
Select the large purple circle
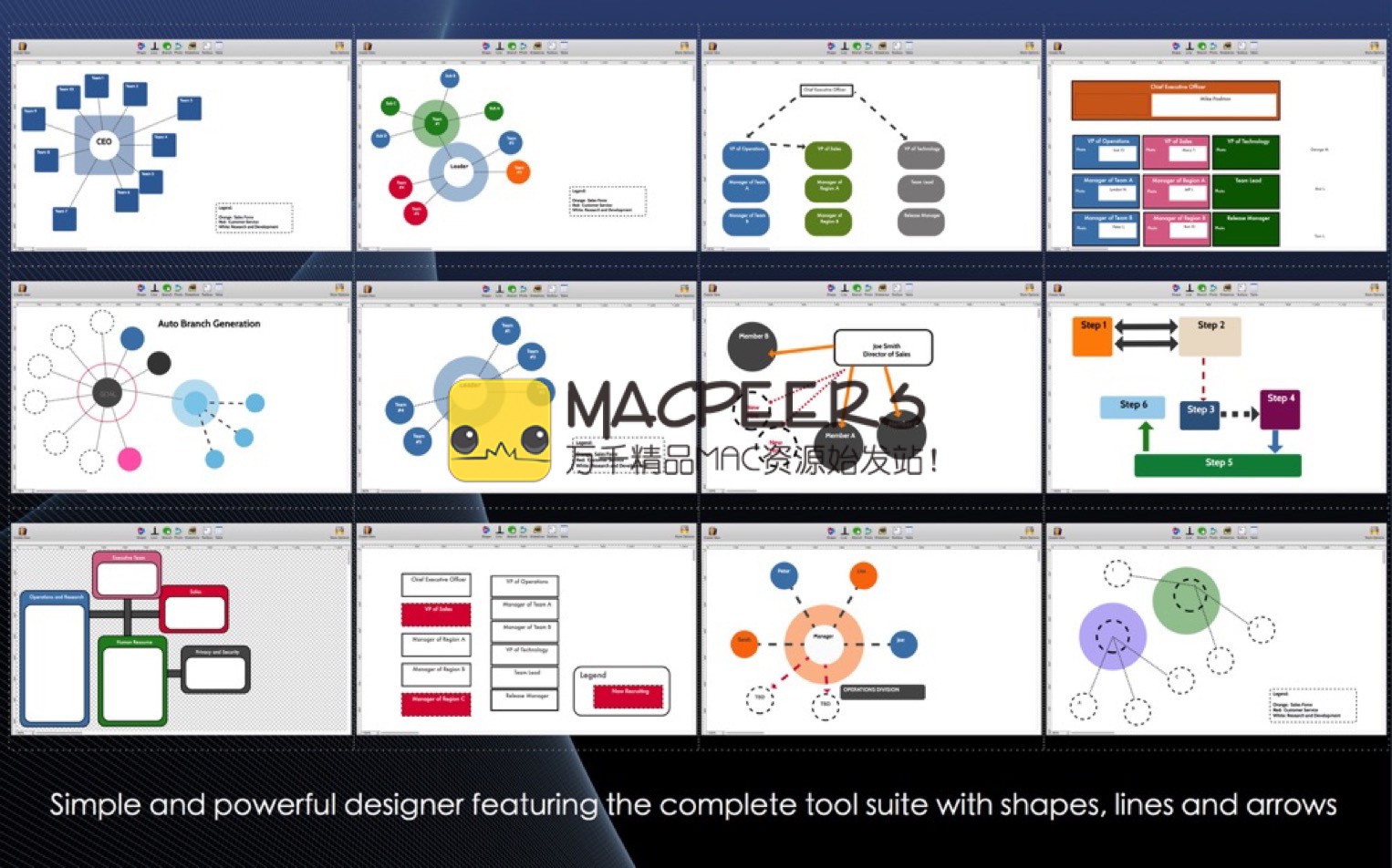click(x=1112, y=635)
